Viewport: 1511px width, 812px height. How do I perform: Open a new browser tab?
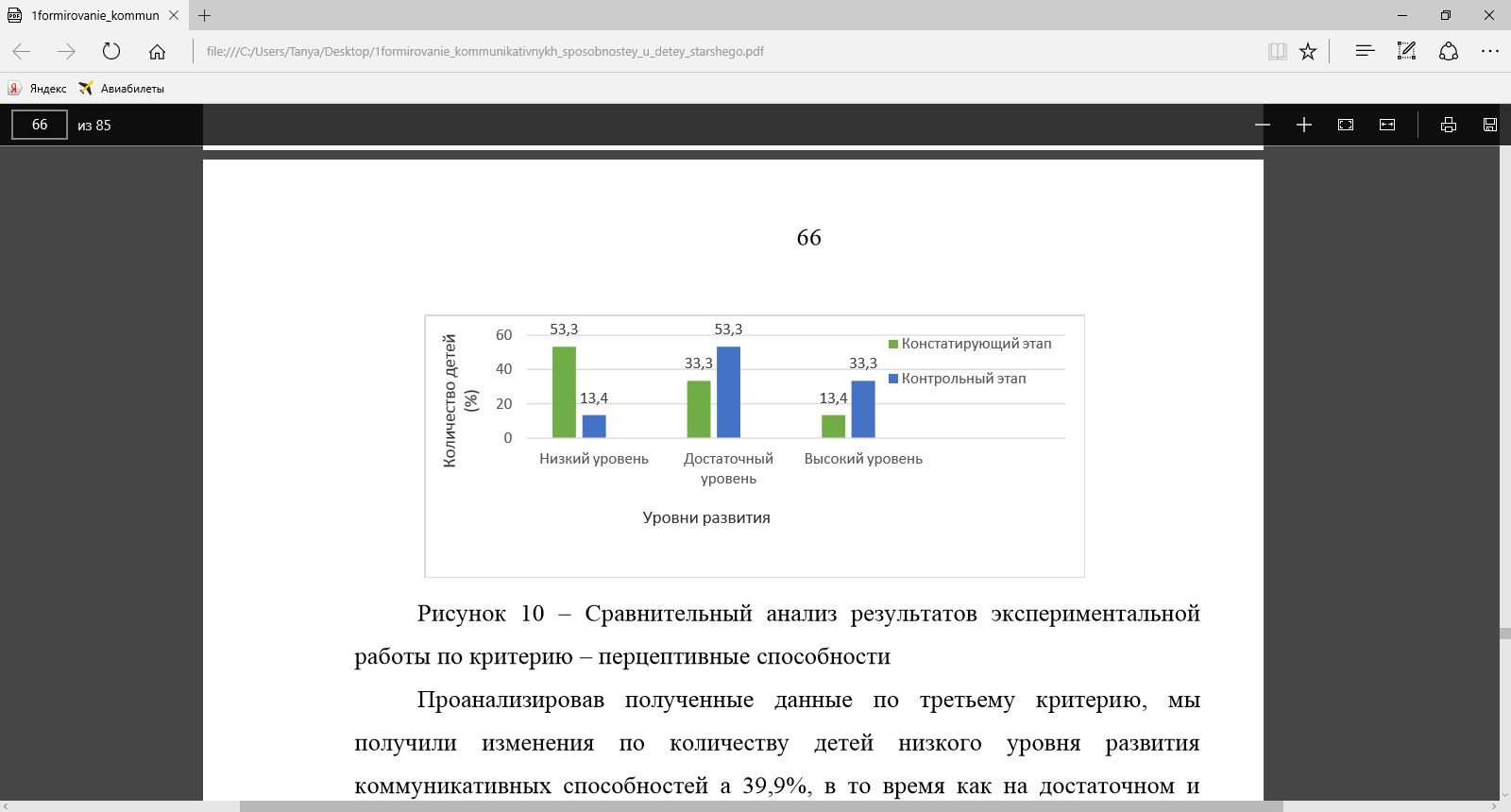pyautogui.click(x=205, y=15)
